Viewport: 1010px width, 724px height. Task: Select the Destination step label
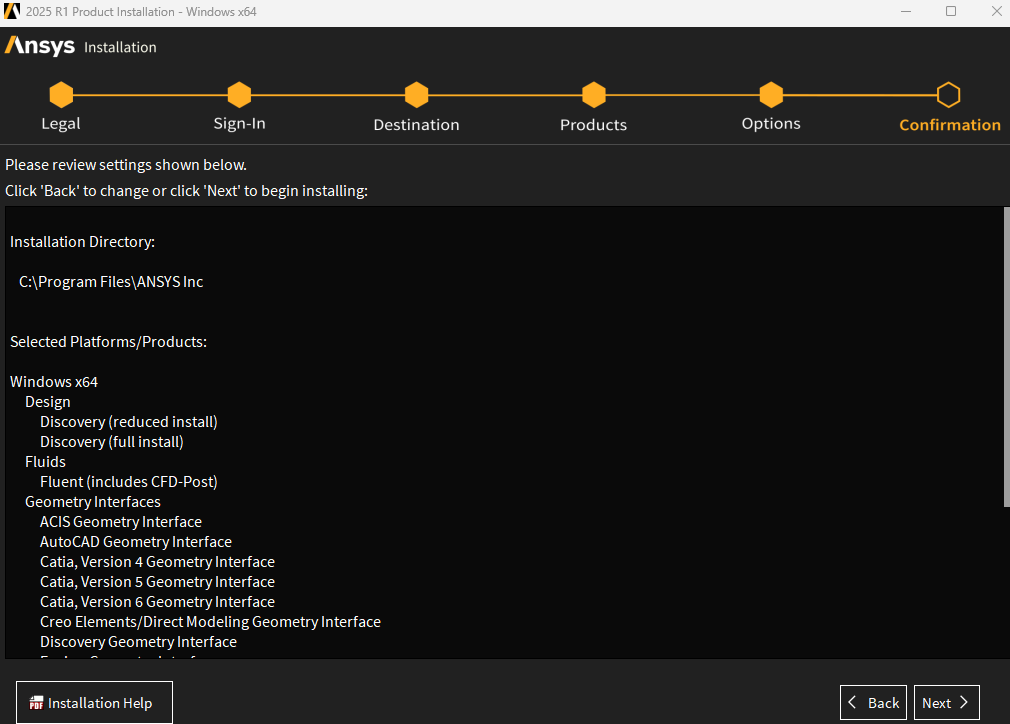pos(417,125)
